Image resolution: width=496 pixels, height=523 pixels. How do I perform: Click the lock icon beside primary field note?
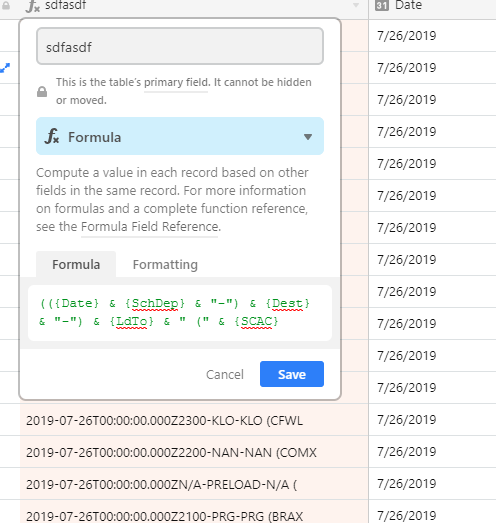click(x=42, y=92)
